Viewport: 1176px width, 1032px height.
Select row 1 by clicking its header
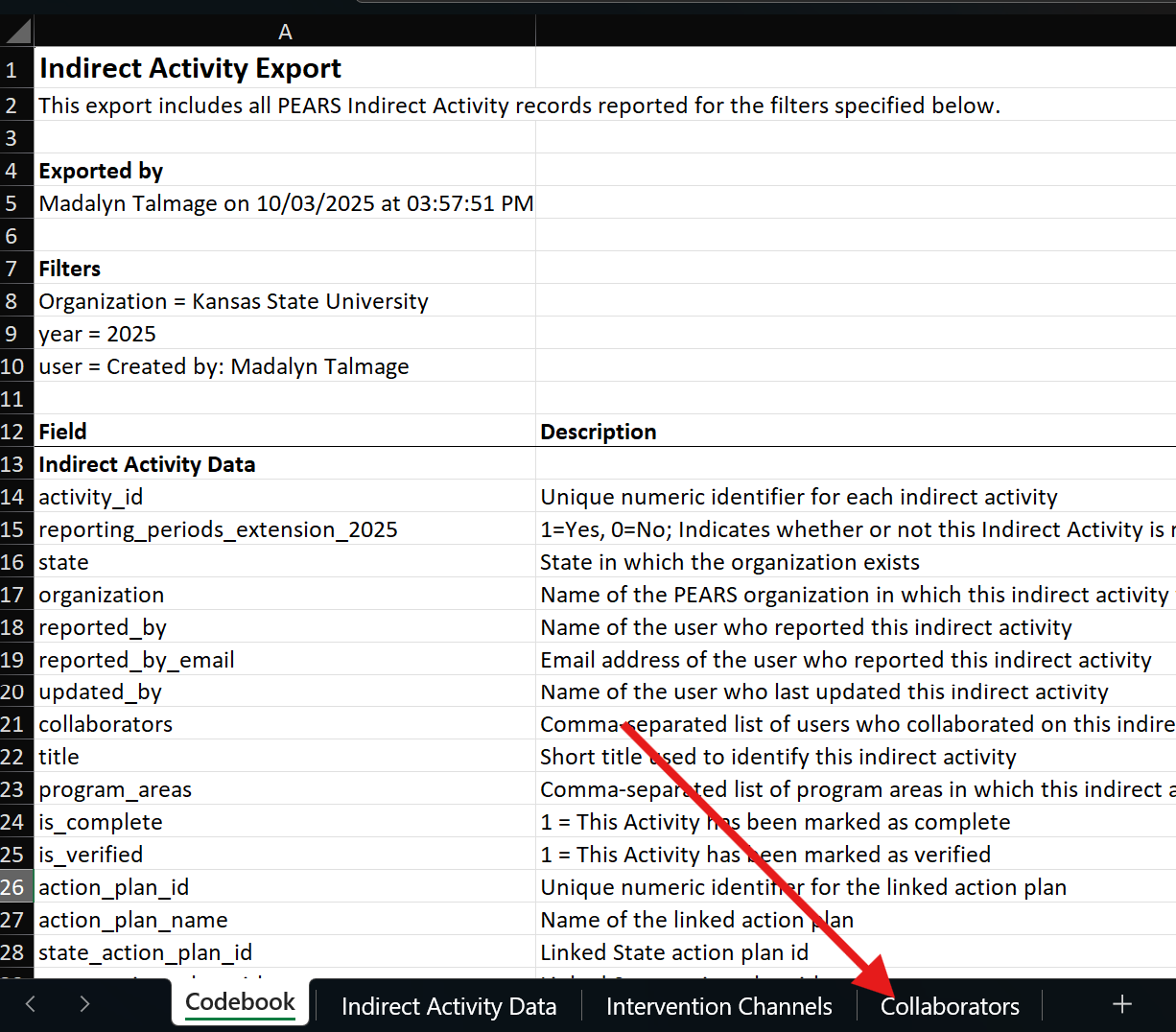(x=14, y=68)
